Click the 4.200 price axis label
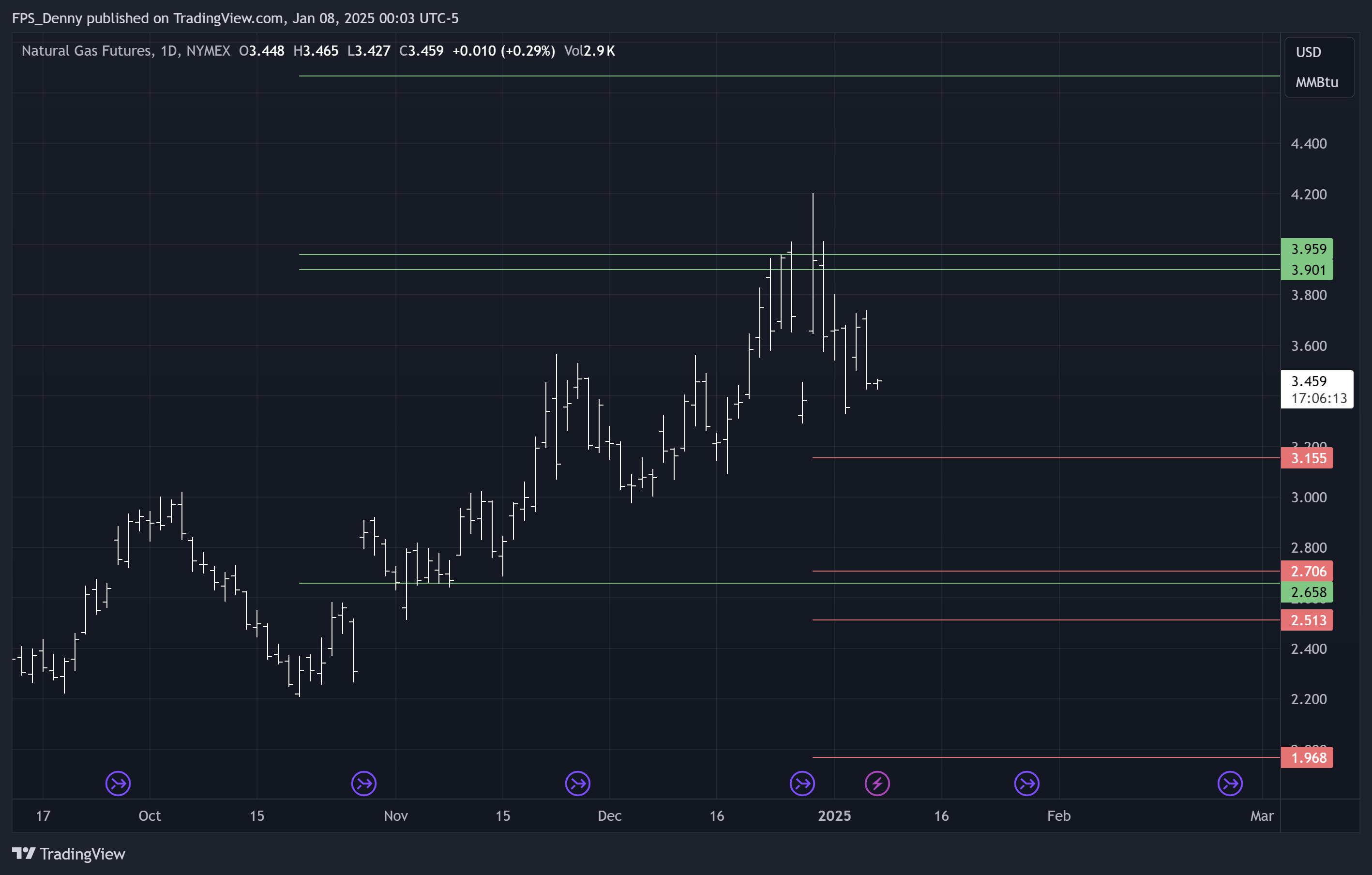The height and width of the screenshot is (875, 1372). [x=1309, y=194]
